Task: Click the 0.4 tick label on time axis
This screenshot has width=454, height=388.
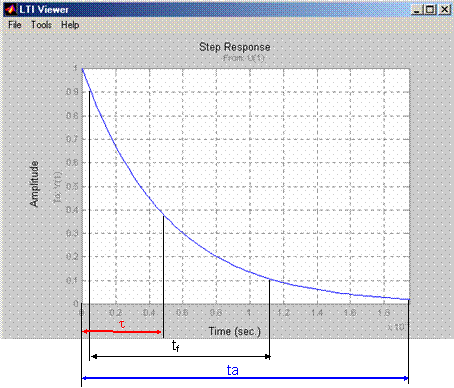Action: pos(149,313)
